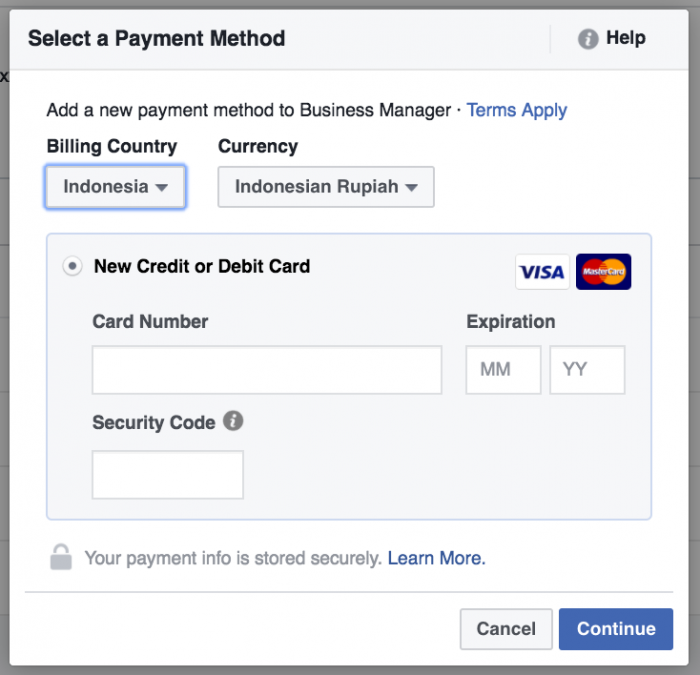Open the Help text link
The height and width of the screenshot is (675, 700).
click(x=625, y=38)
